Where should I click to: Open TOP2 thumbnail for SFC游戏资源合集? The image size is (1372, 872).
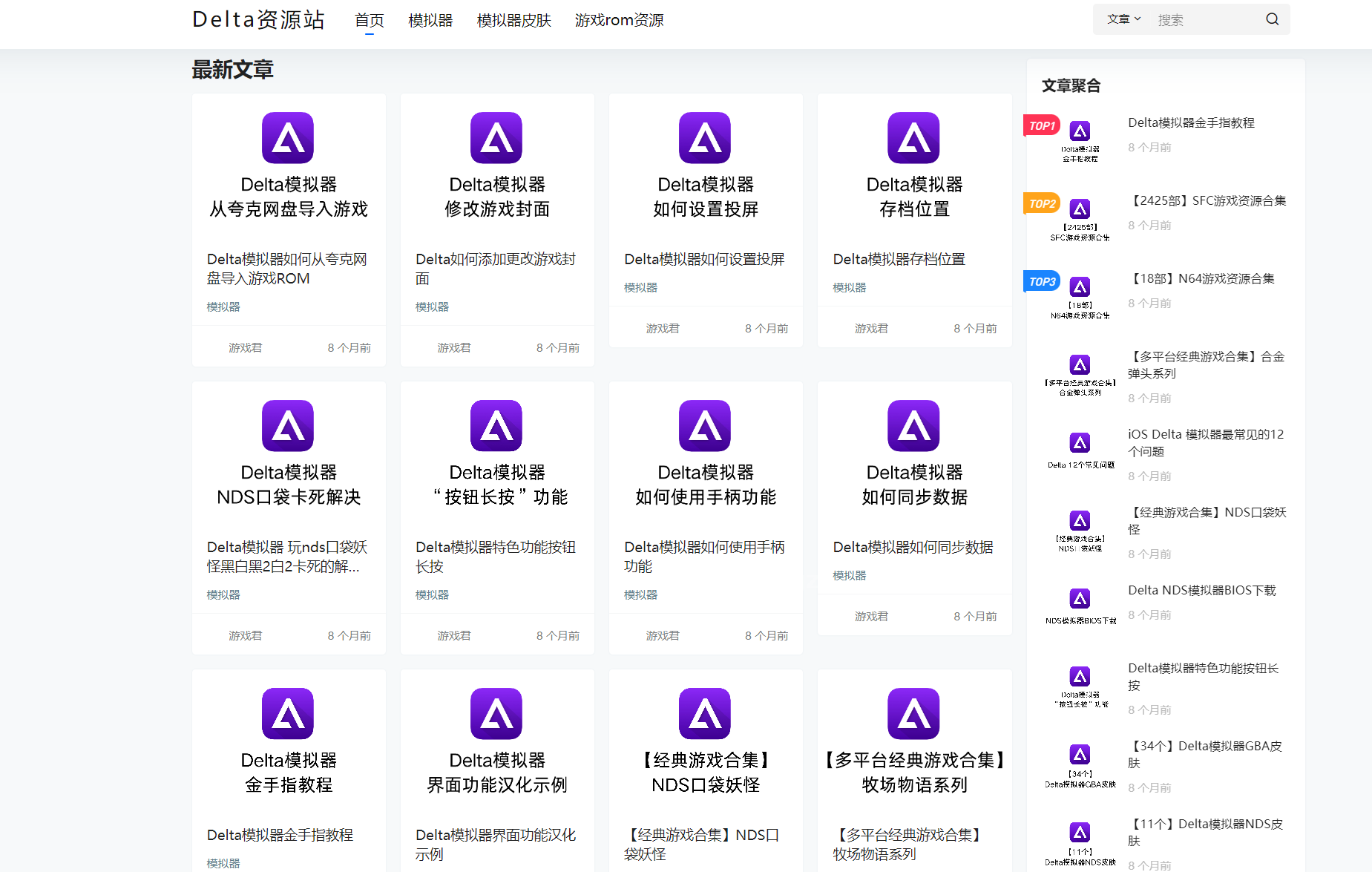click(1080, 217)
